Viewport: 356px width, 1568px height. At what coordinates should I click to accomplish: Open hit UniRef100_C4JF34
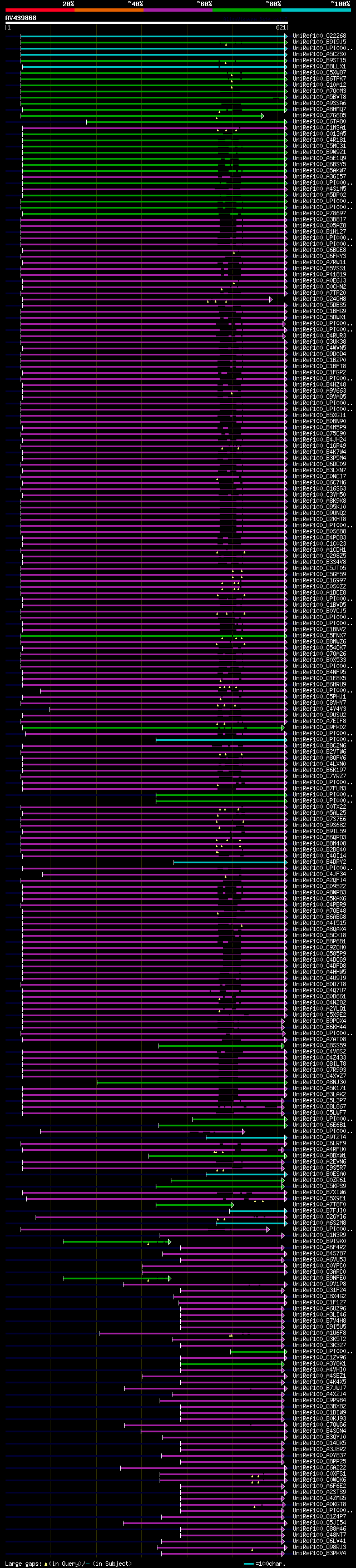319,874
